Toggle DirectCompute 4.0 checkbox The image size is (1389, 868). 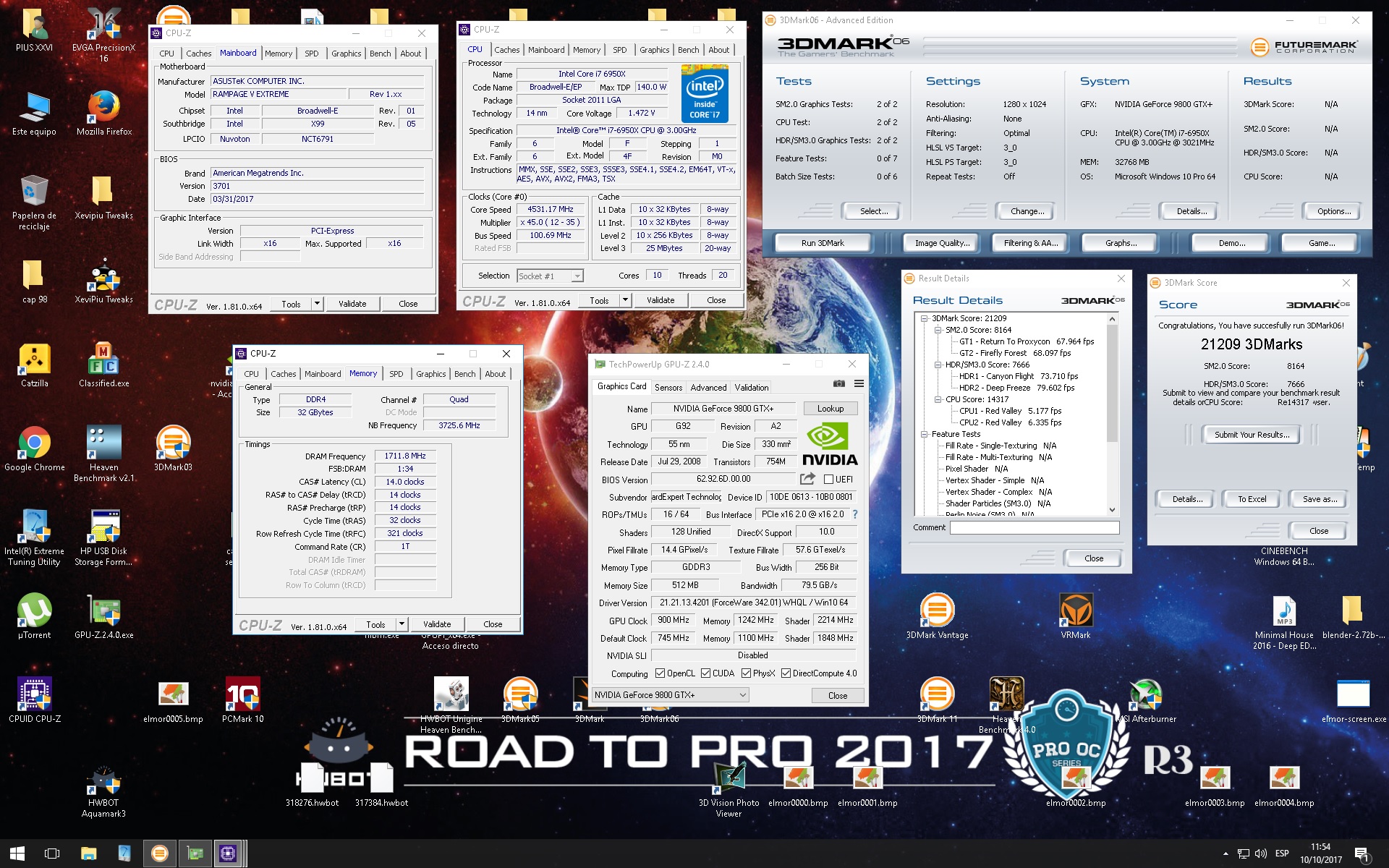786,673
